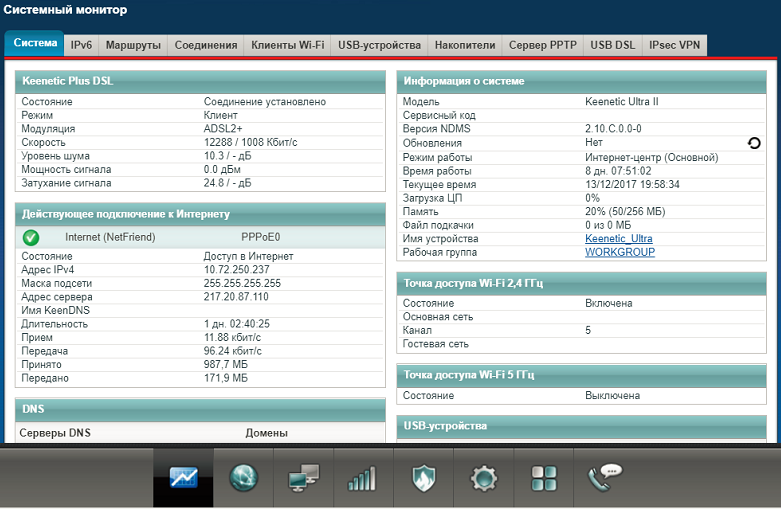Select the Клиенты Wi-Fi tab
Screen dimensions: 781x509
point(287,45)
